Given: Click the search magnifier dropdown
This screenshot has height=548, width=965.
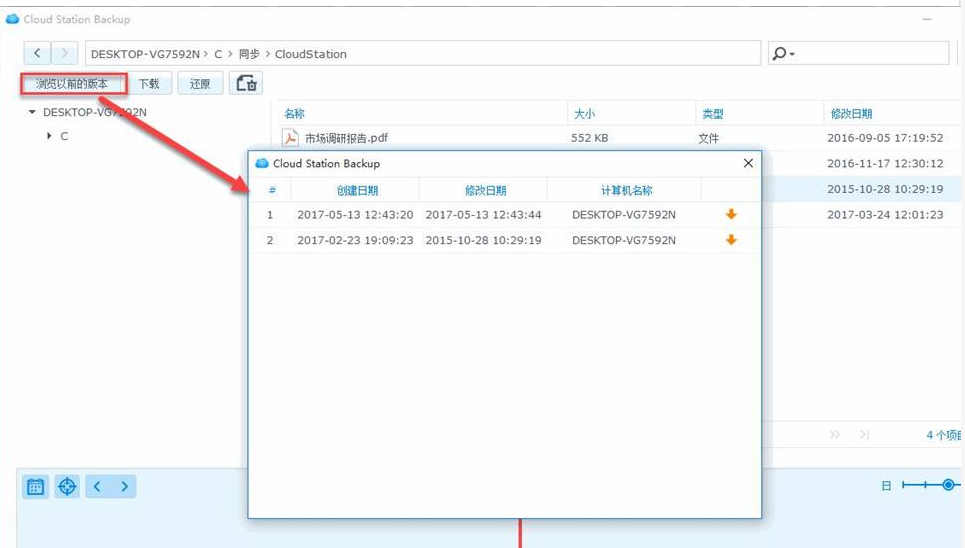Looking at the screenshot, I should pyautogui.click(x=783, y=54).
